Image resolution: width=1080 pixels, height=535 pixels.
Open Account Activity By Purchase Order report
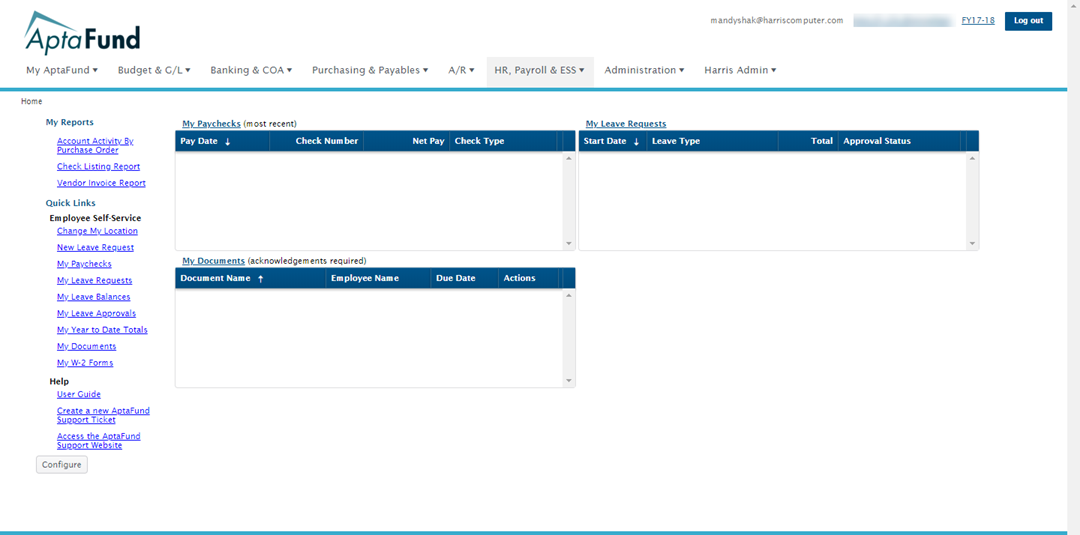click(96, 145)
